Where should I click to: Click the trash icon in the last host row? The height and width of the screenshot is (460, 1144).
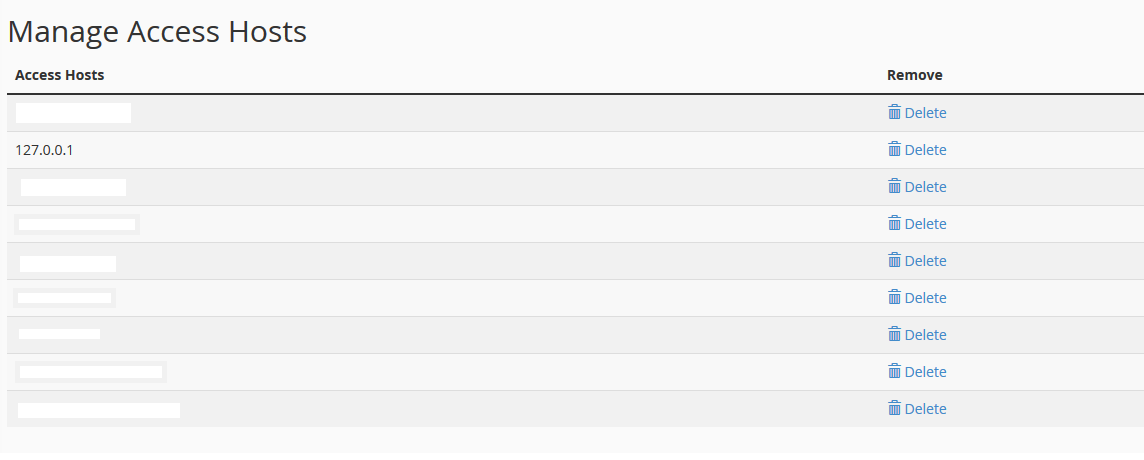(x=894, y=408)
